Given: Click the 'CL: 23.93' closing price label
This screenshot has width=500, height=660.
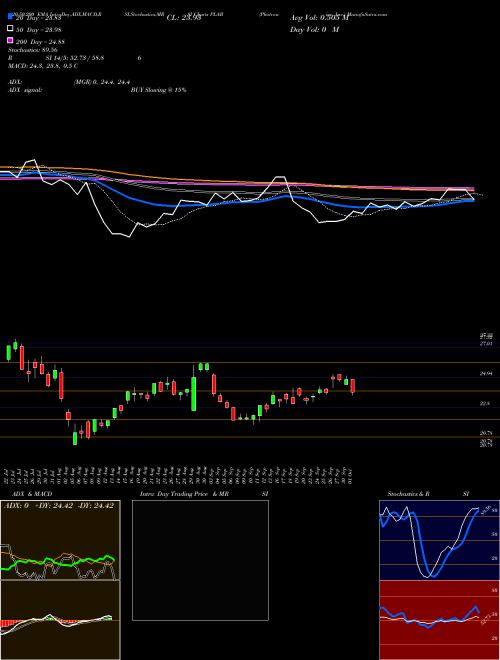Looking at the screenshot, I should (184, 18).
